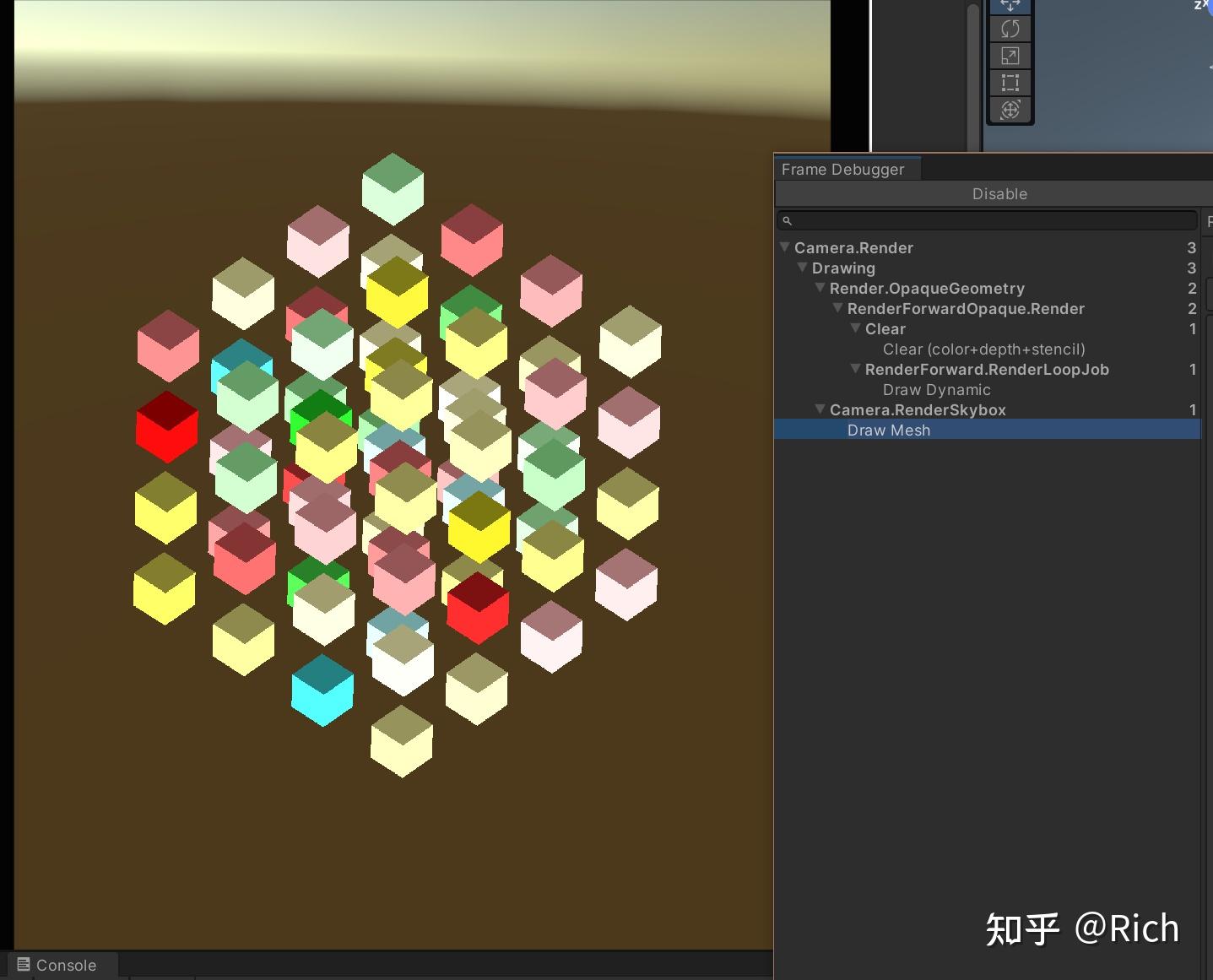Switch to the Frame Debugger tab
1213x980 pixels.
pos(843,169)
